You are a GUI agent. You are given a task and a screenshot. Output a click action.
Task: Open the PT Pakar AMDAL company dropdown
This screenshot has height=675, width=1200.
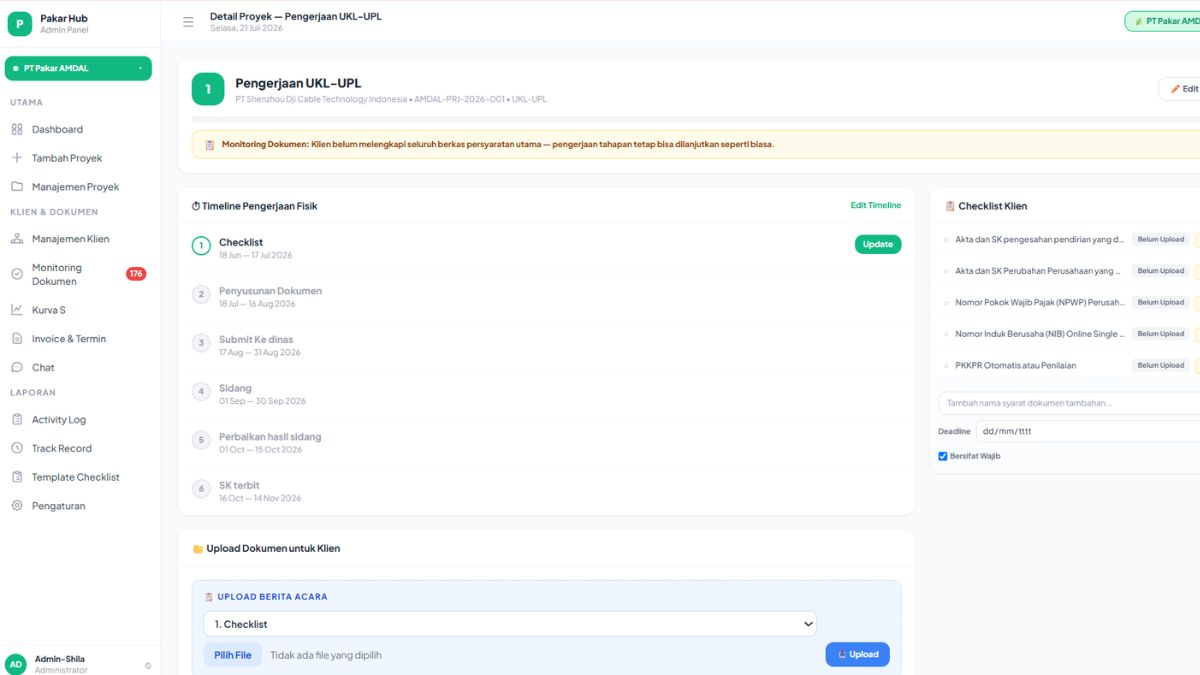[x=78, y=68]
